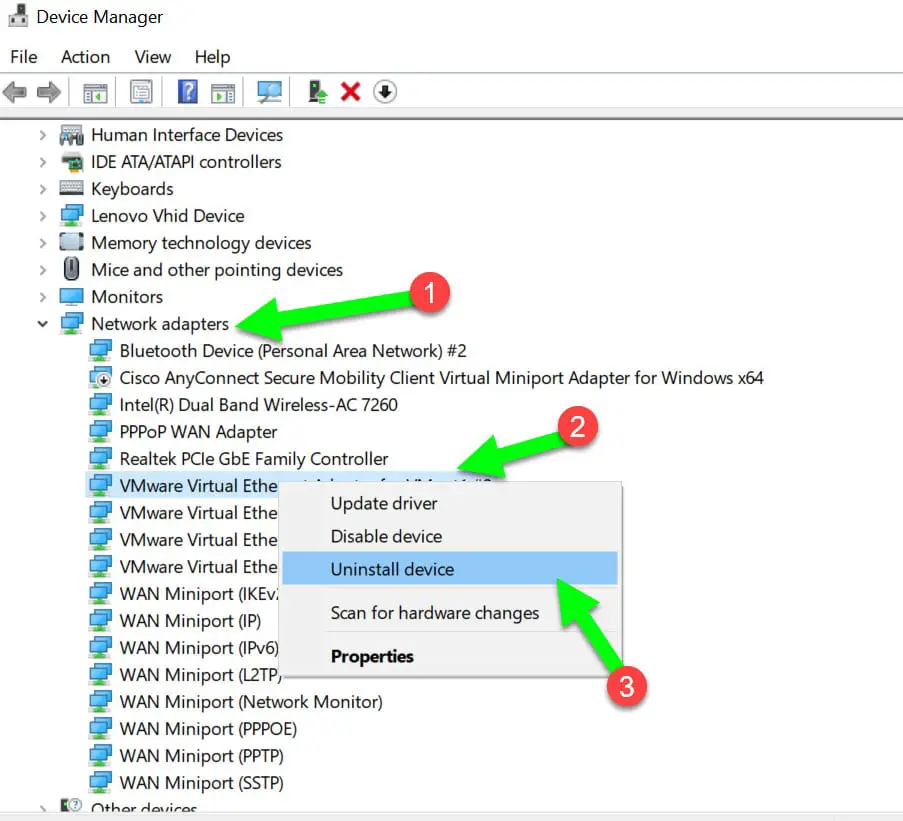This screenshot has width=903, height=821.
Task: Click the Monitors category icon
Action: coord(71,297)
